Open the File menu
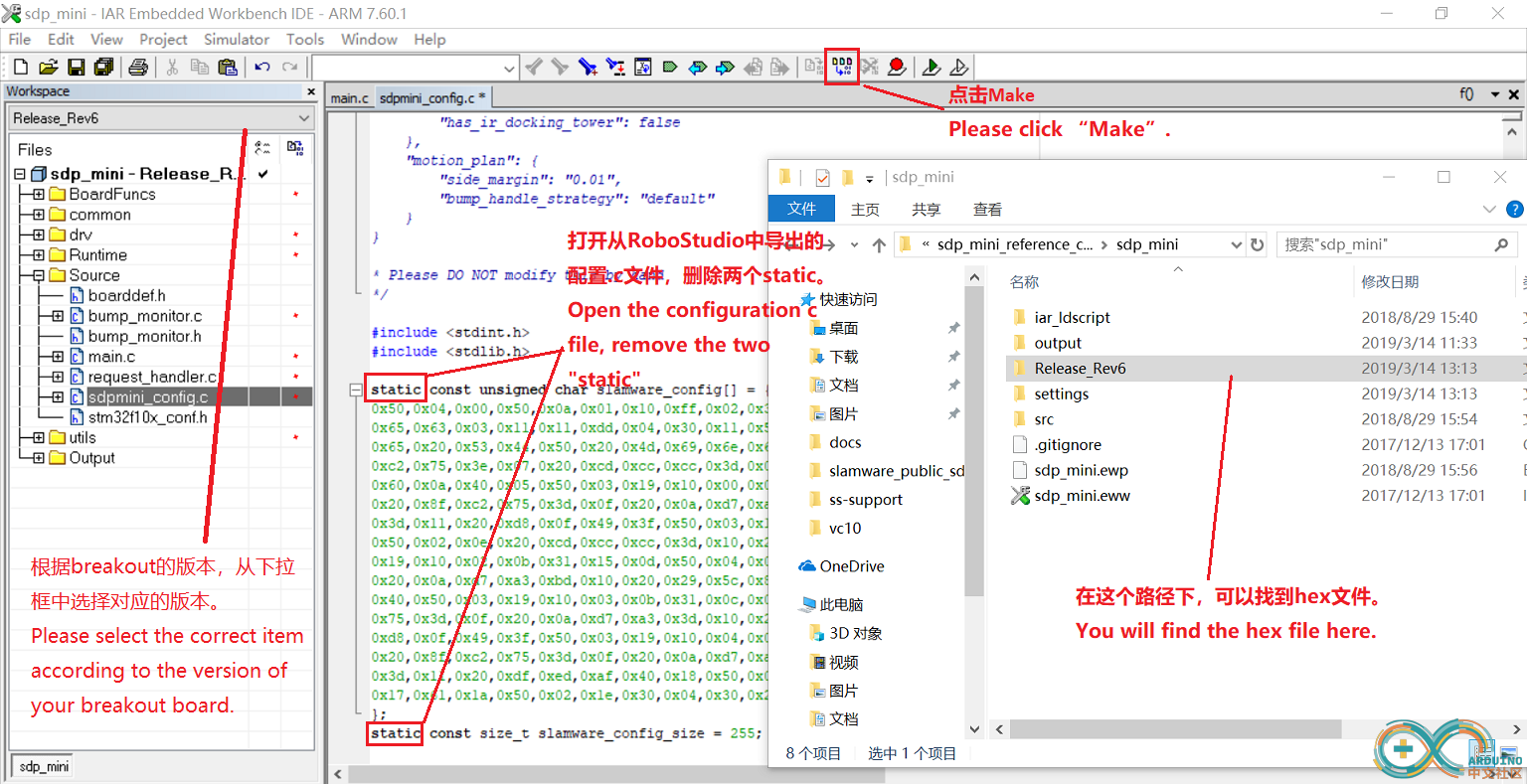The image size is (1527, 784). click(x=20, y=40)
